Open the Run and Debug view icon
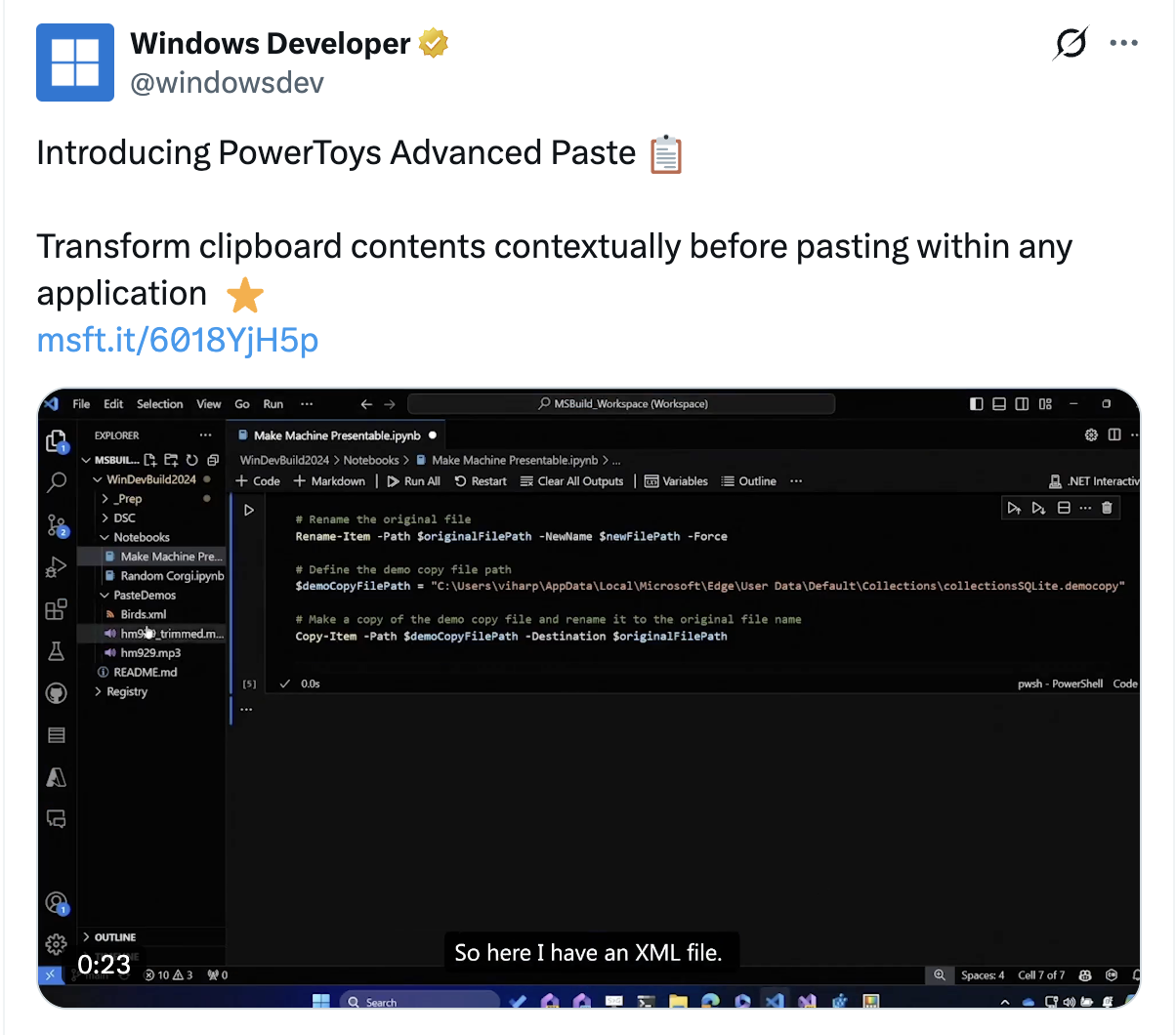The width and height of the screenshot is (1176, 1035). (57, 567)
